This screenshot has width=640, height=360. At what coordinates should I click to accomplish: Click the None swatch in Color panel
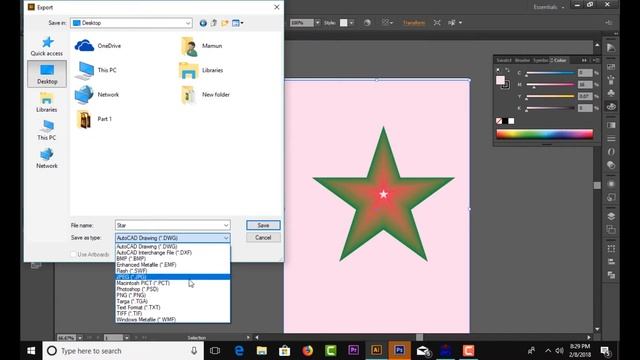click(499, 121)
